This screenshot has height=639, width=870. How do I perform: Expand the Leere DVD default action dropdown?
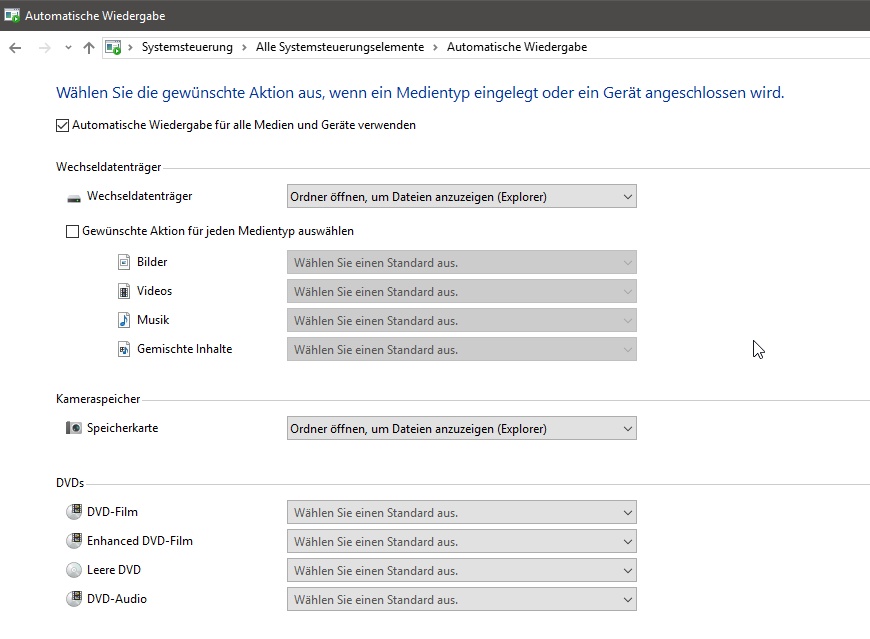tap(461, 571)
